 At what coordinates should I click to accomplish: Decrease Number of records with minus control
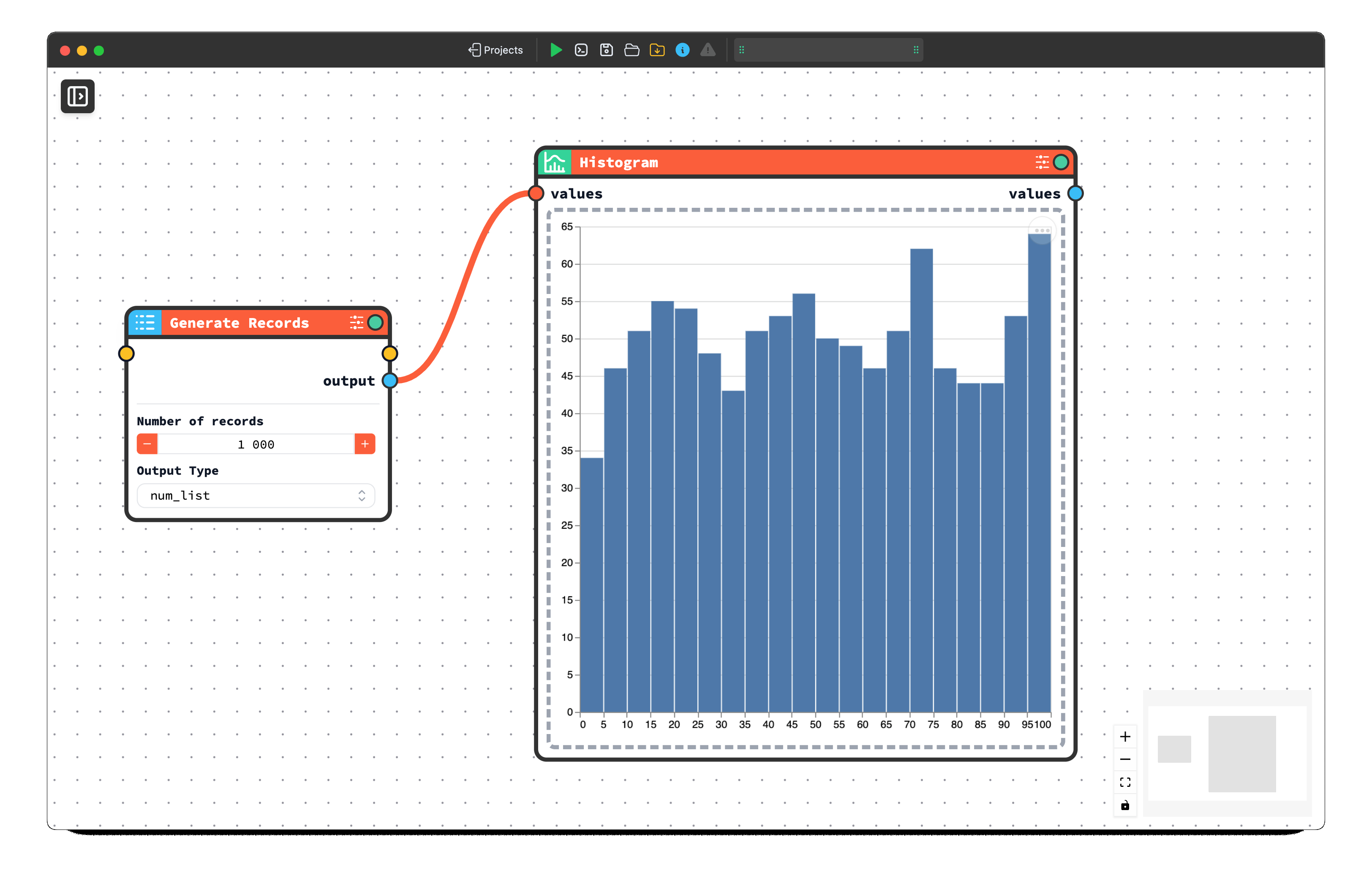pos(147,444)
